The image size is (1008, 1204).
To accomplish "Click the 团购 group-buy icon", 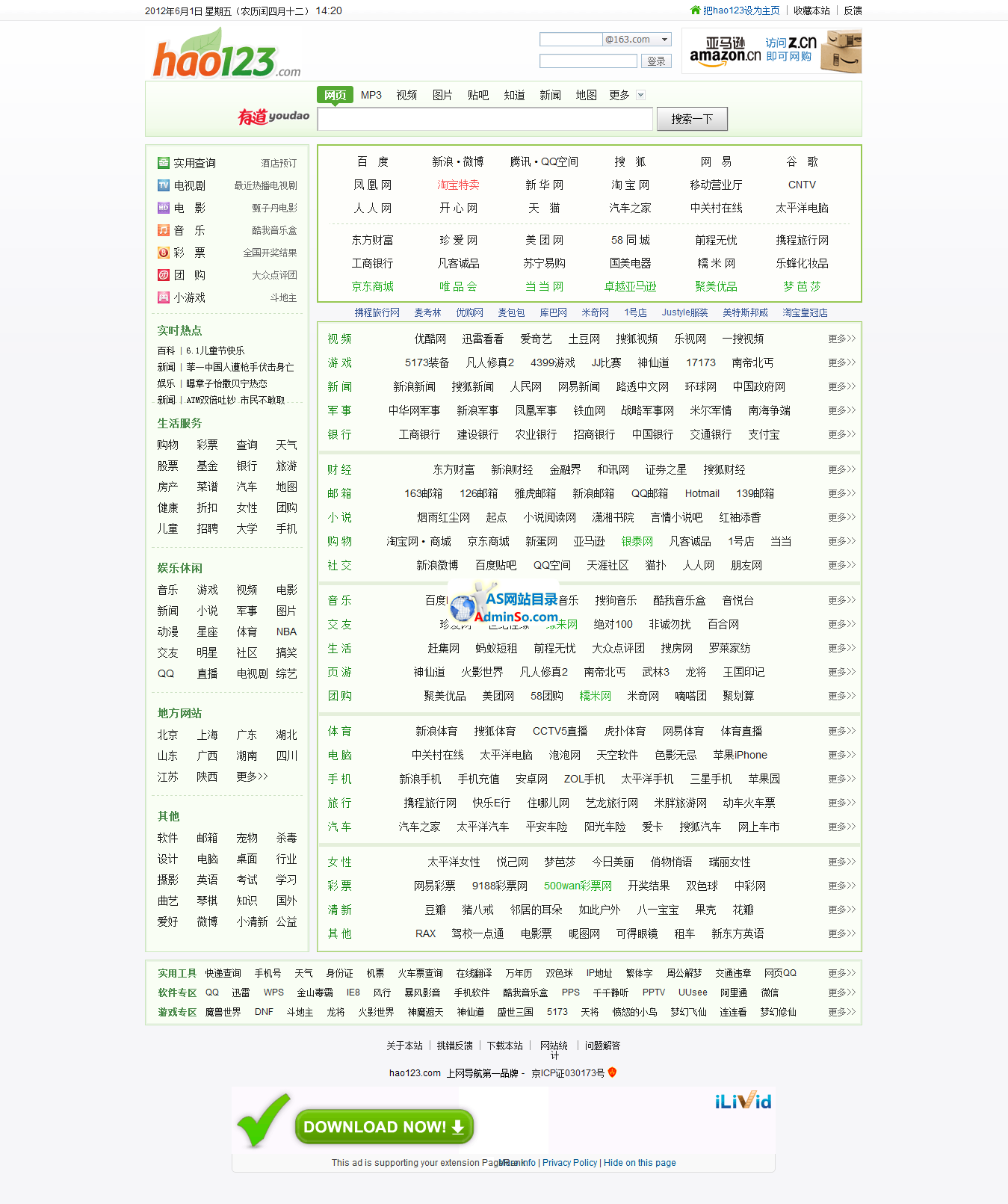I will pos(164,275).
